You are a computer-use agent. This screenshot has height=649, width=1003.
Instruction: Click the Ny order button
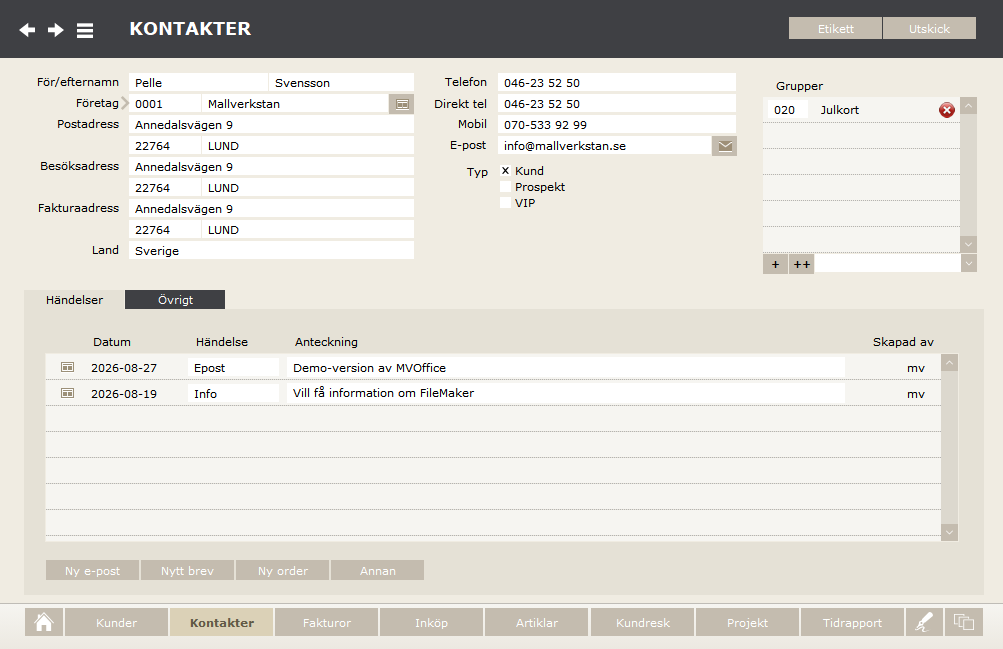(283, 570)
